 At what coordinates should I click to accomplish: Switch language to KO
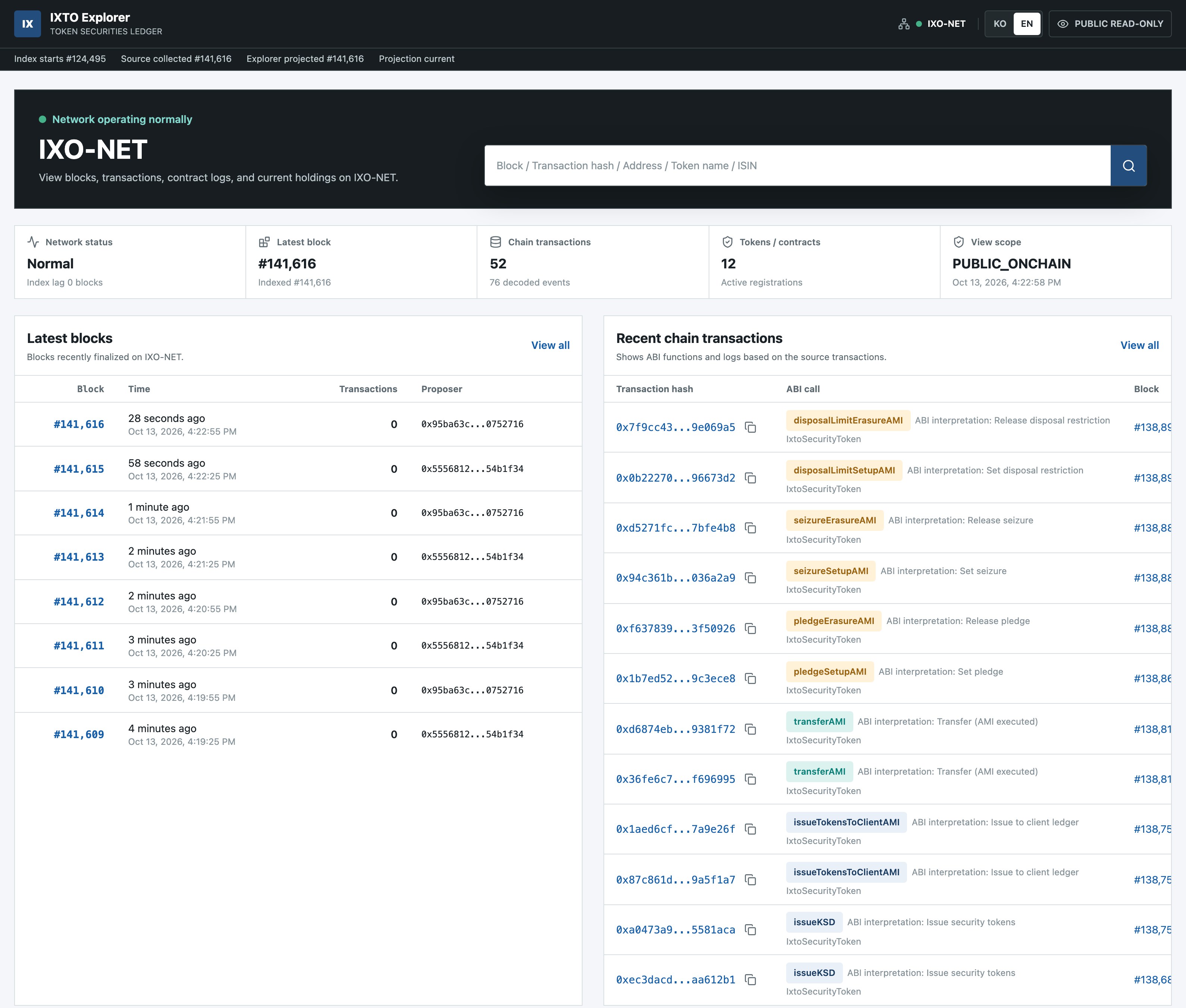[x=1000, y=24]
